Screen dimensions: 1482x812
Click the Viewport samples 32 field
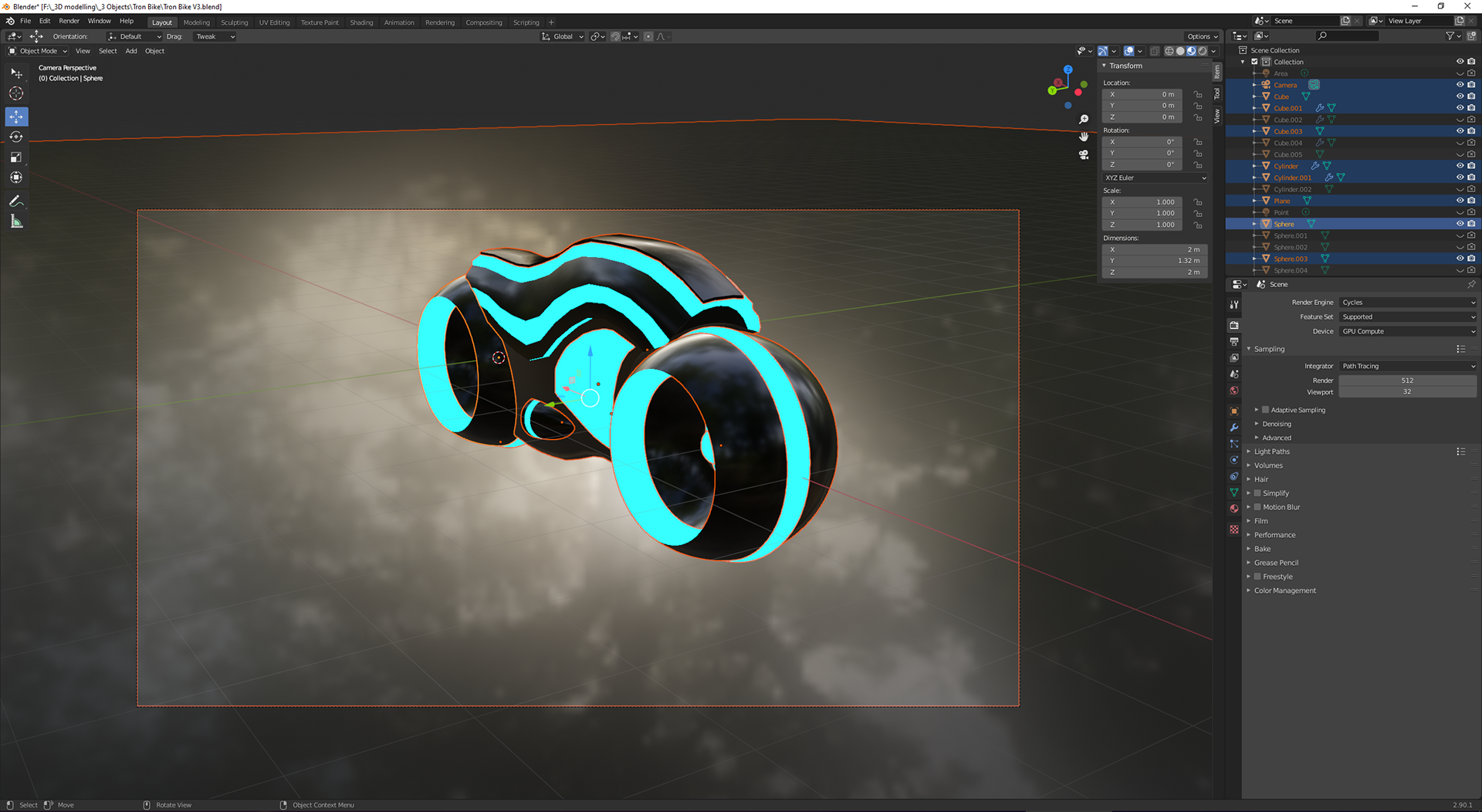tap(1408, 391)
